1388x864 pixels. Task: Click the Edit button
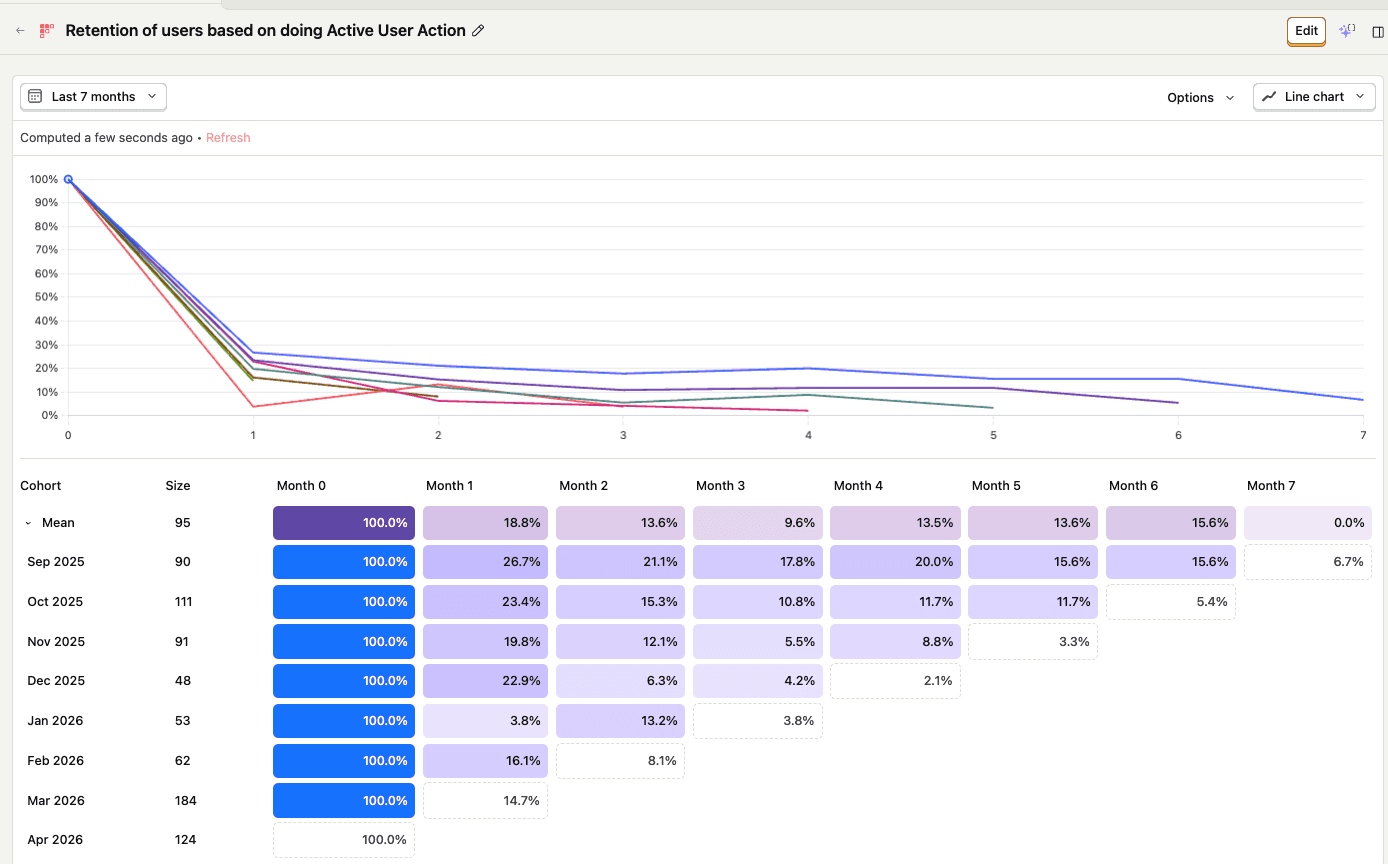click(x=1306, y=31)
